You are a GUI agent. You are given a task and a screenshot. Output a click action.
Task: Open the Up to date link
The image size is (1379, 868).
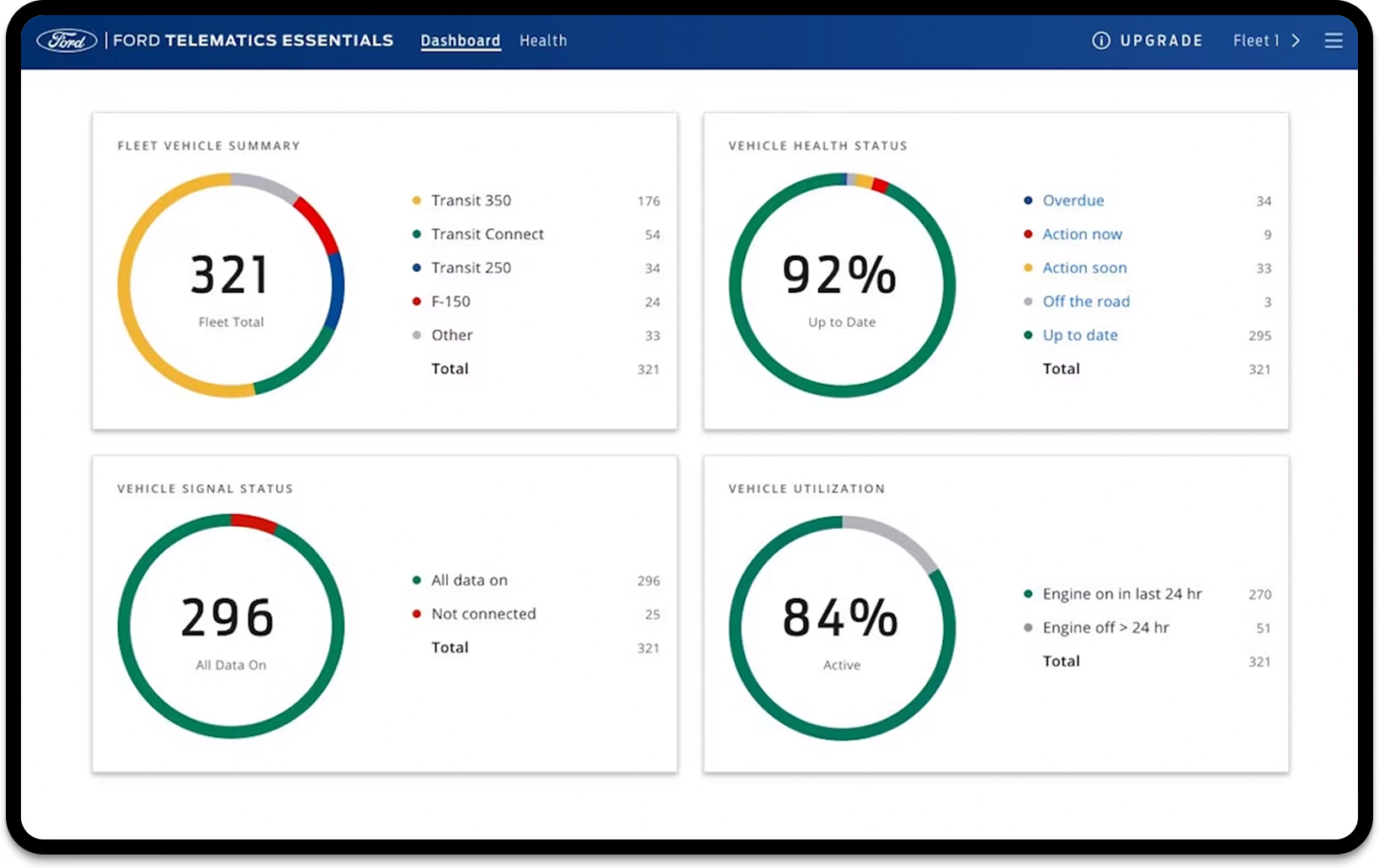(x=1080, y=335)
